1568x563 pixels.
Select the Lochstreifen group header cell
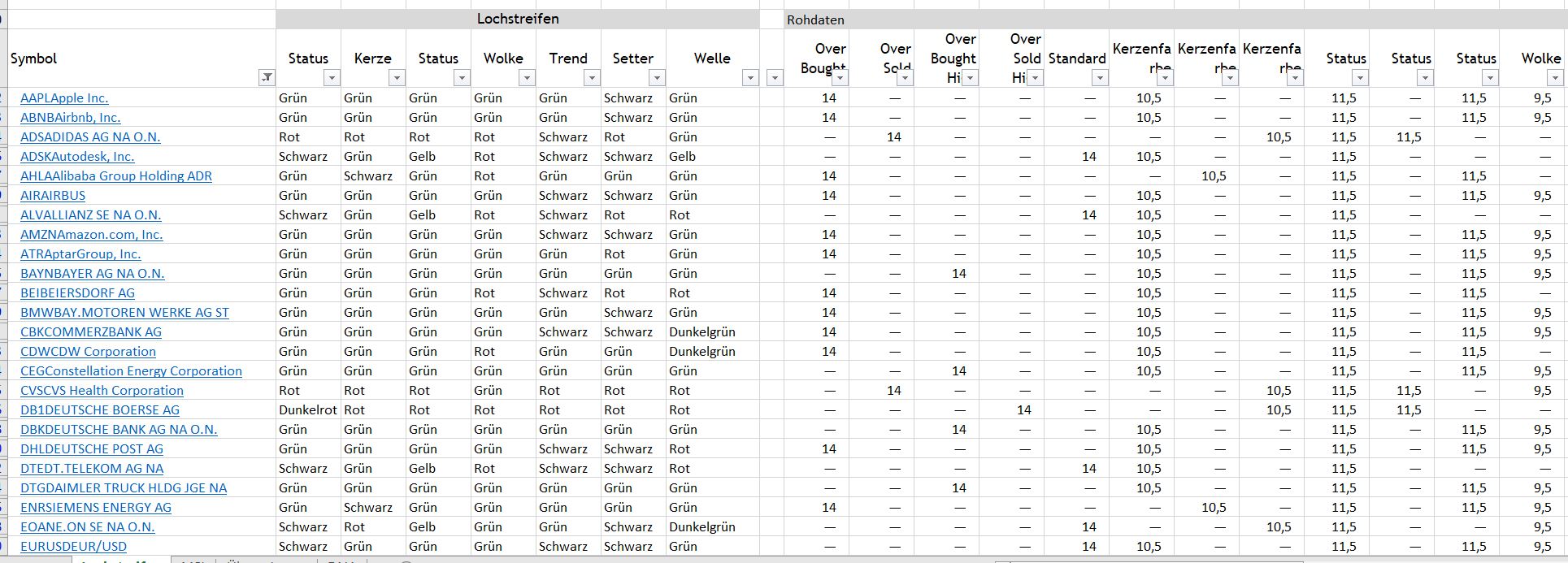coord(518,19)
